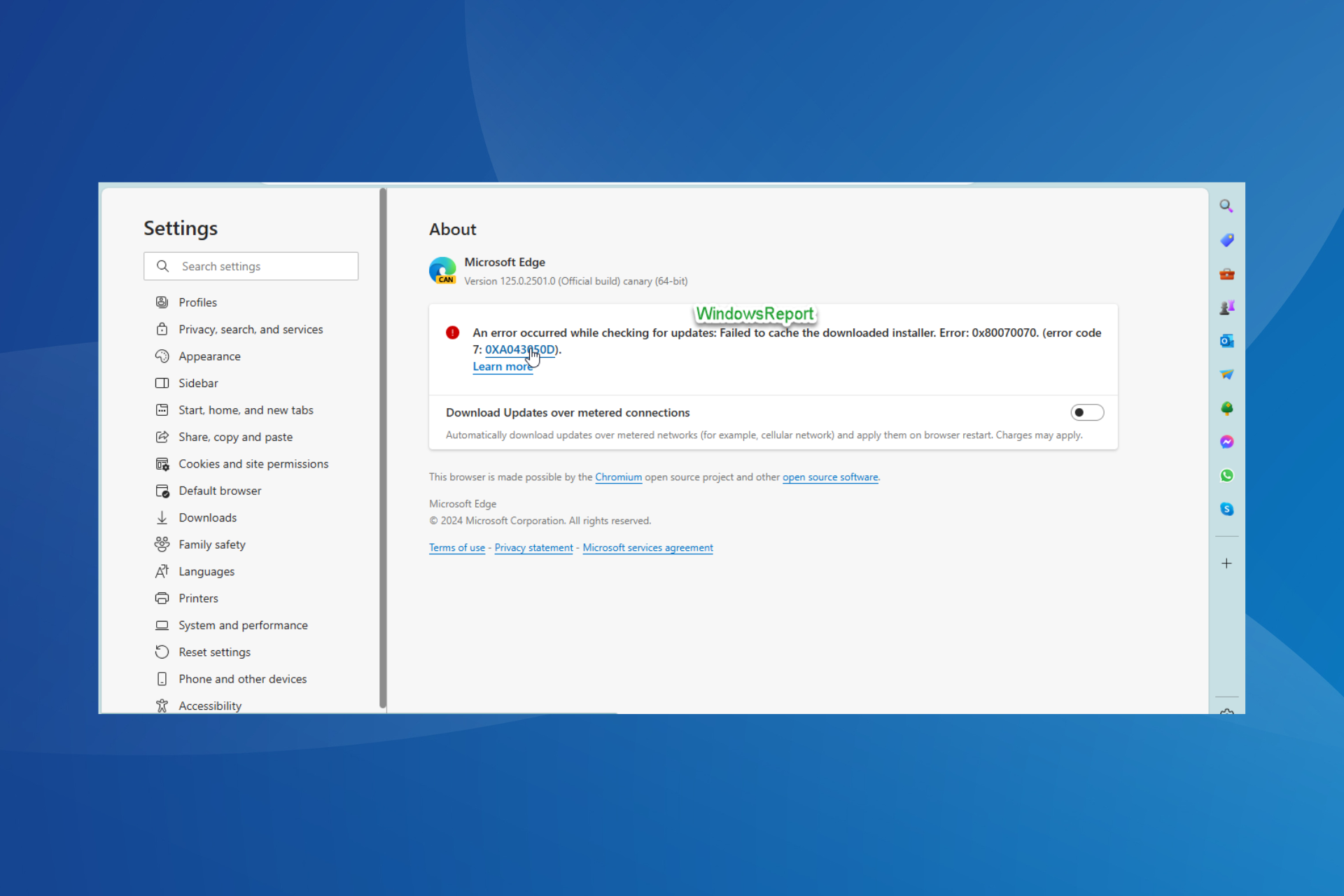This screenshot has width=1344, height=896.
Task: Click the Family safety people icon
Action: (x=162, y=545)
